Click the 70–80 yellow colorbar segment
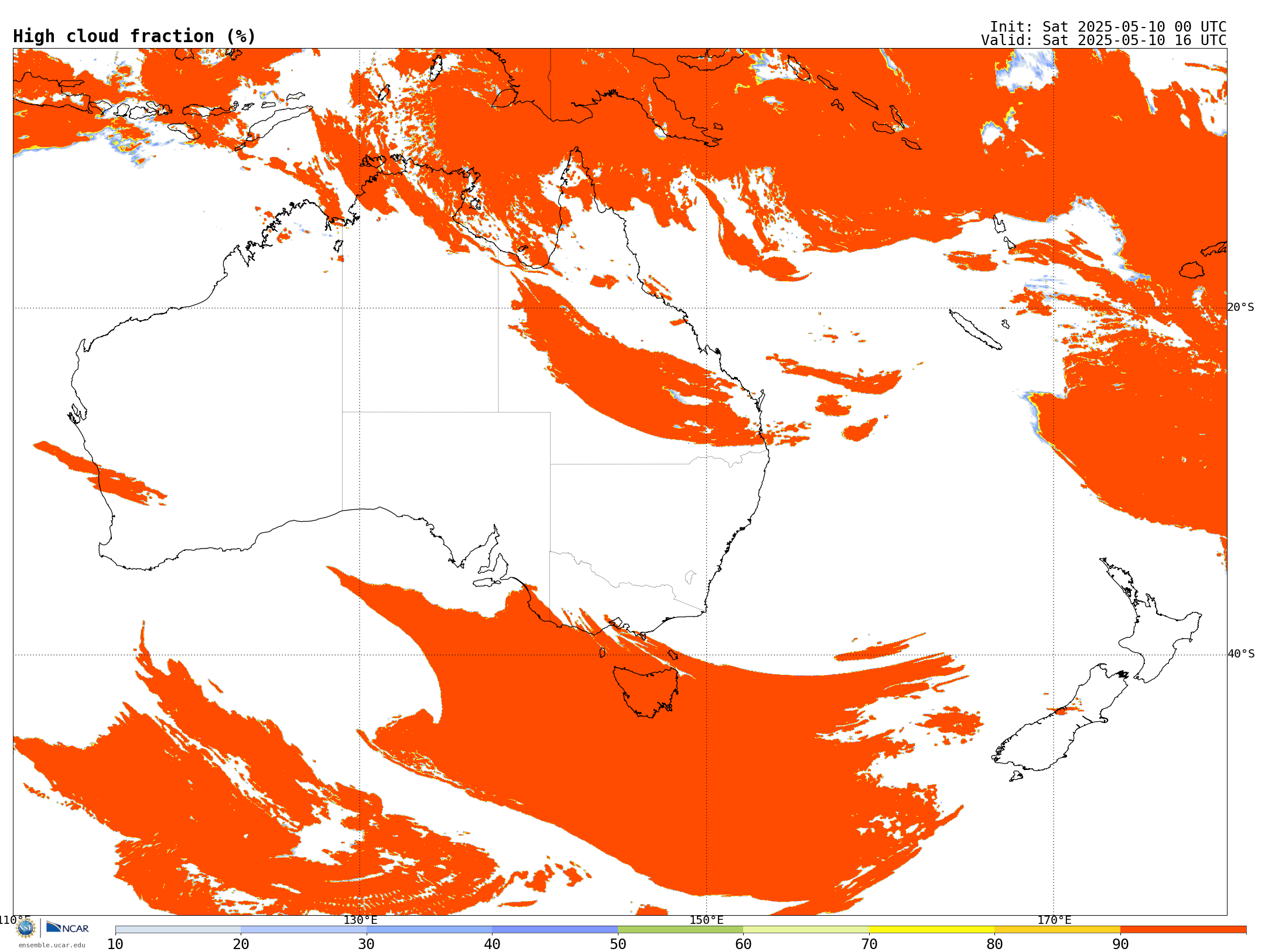 932,930
